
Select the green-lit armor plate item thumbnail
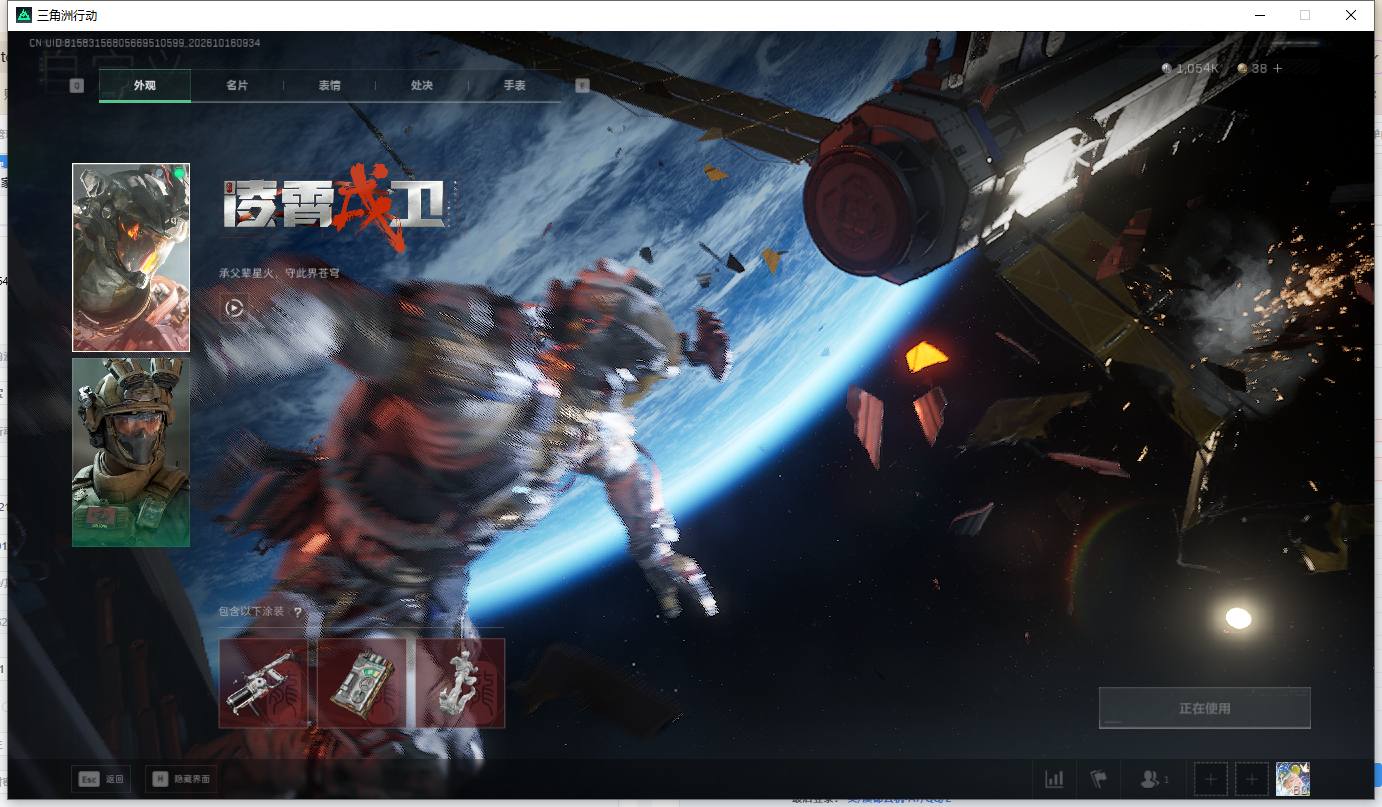click(361, 683)
